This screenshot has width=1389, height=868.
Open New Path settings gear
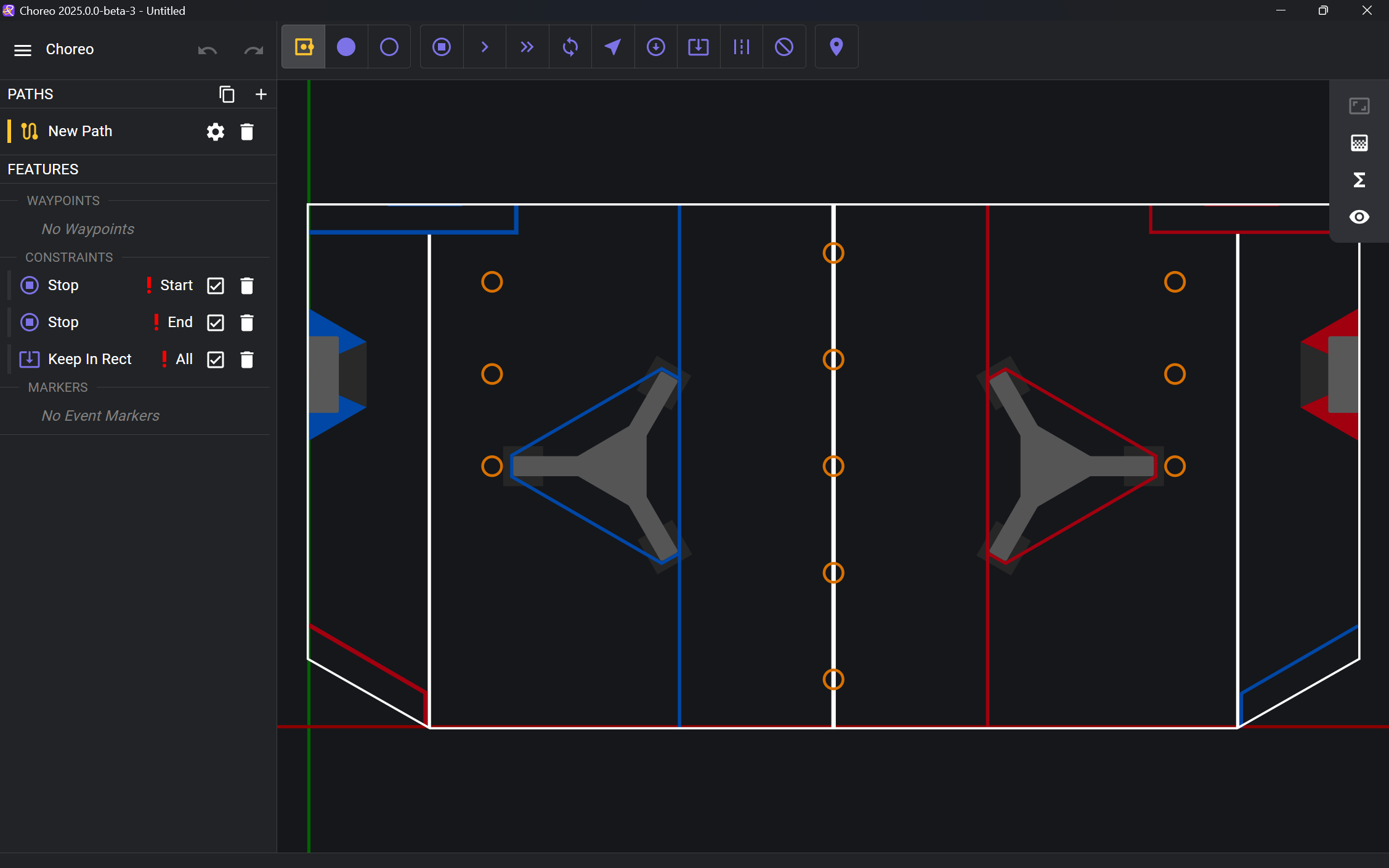click(215, 132)
